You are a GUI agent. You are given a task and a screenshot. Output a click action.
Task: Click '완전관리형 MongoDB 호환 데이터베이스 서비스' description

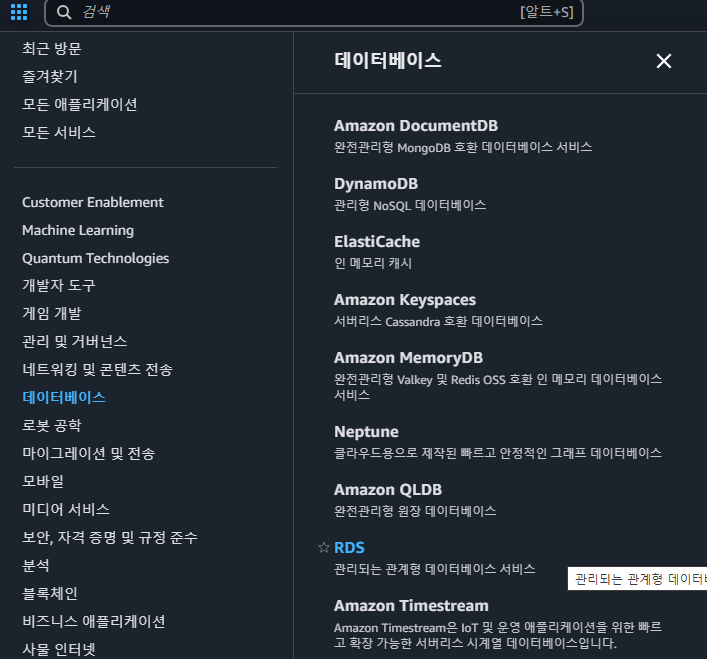463,147
